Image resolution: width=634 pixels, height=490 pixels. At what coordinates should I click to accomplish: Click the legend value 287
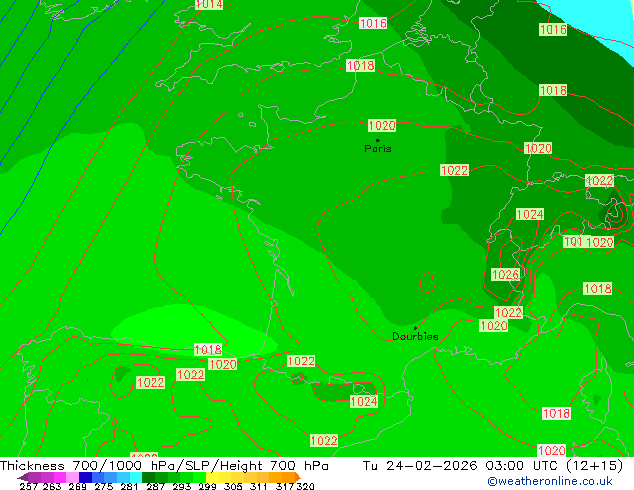pos(155,486)
